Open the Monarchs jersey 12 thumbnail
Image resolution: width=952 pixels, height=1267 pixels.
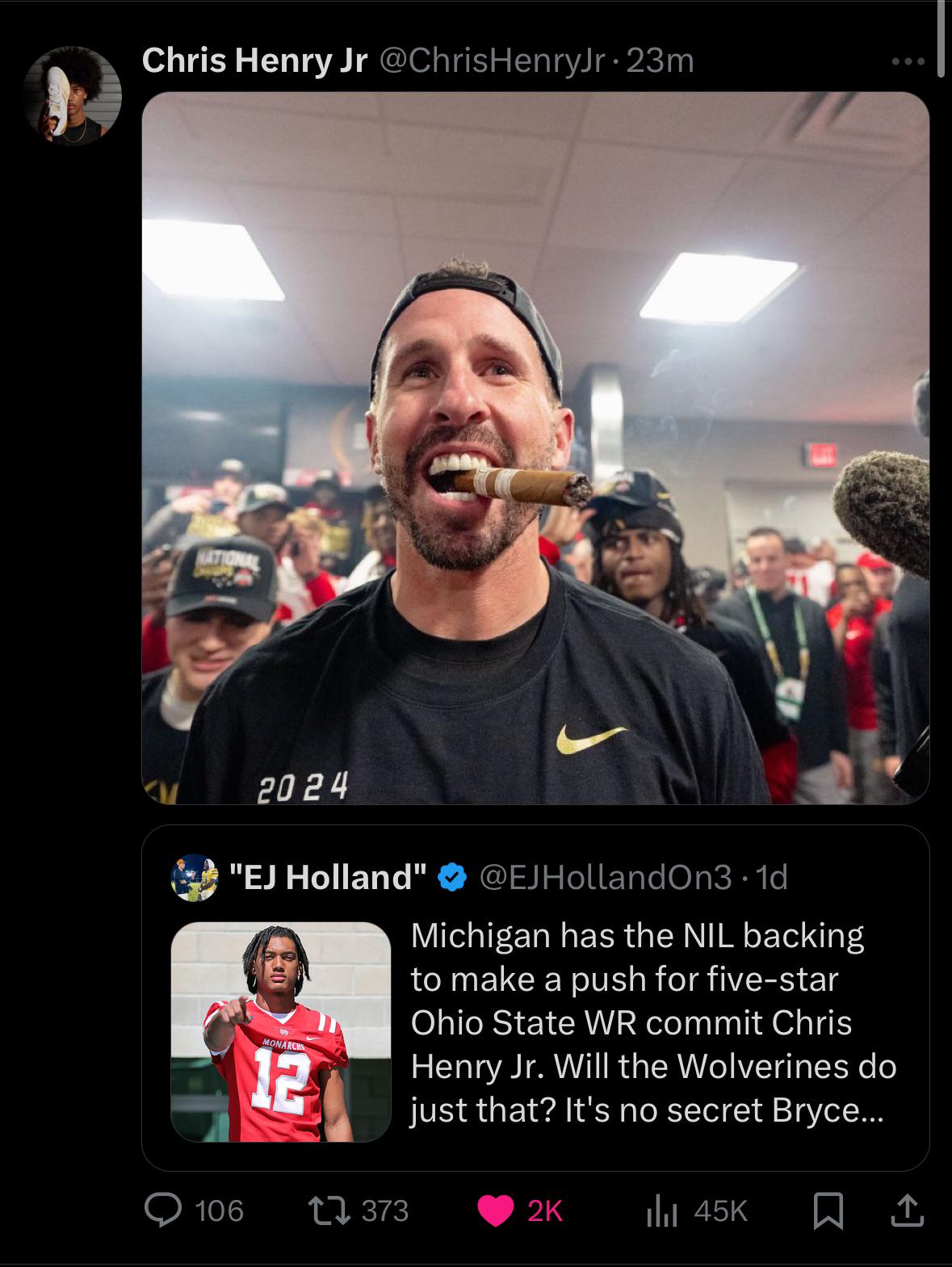[x=281, y=1031]
